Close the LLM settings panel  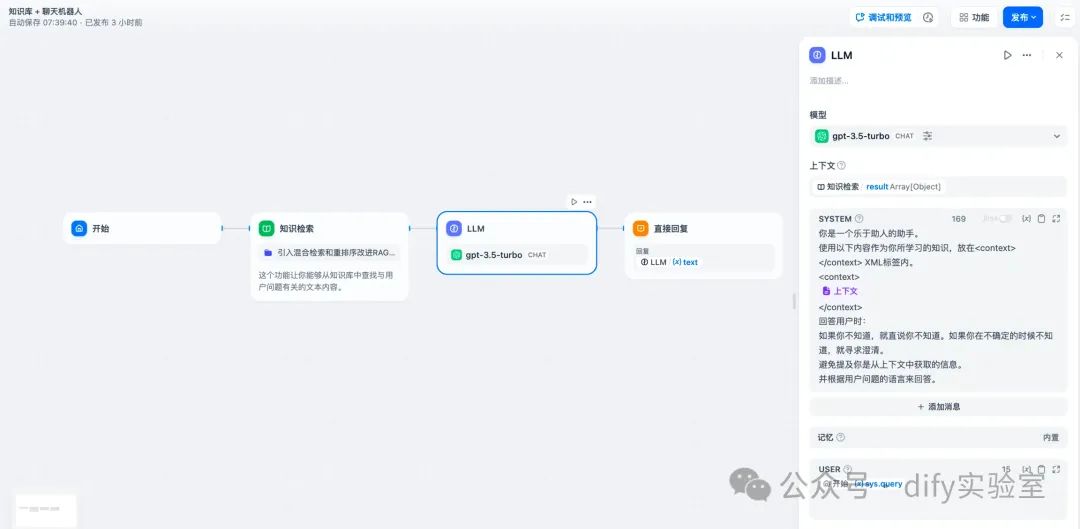(x=1059, y=55)
